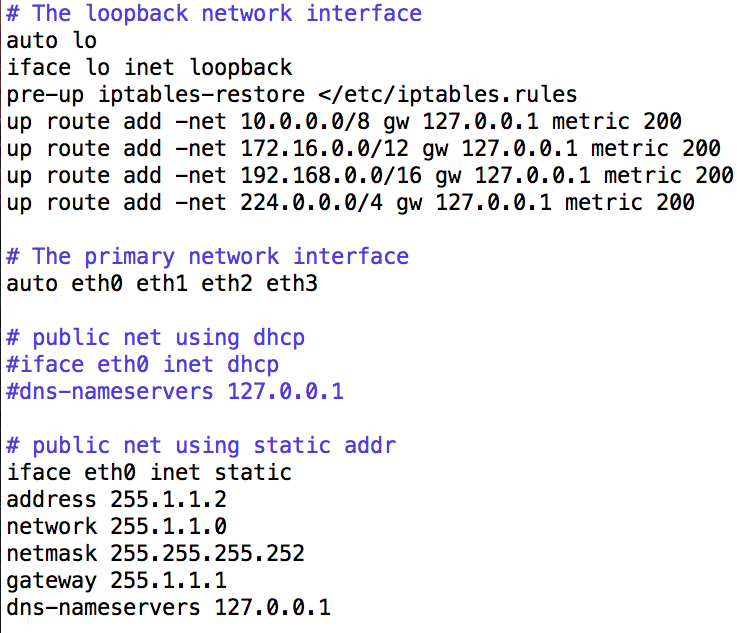
Task: Click the 10.0.0.0/8 network address
Action: click(305, 122)
